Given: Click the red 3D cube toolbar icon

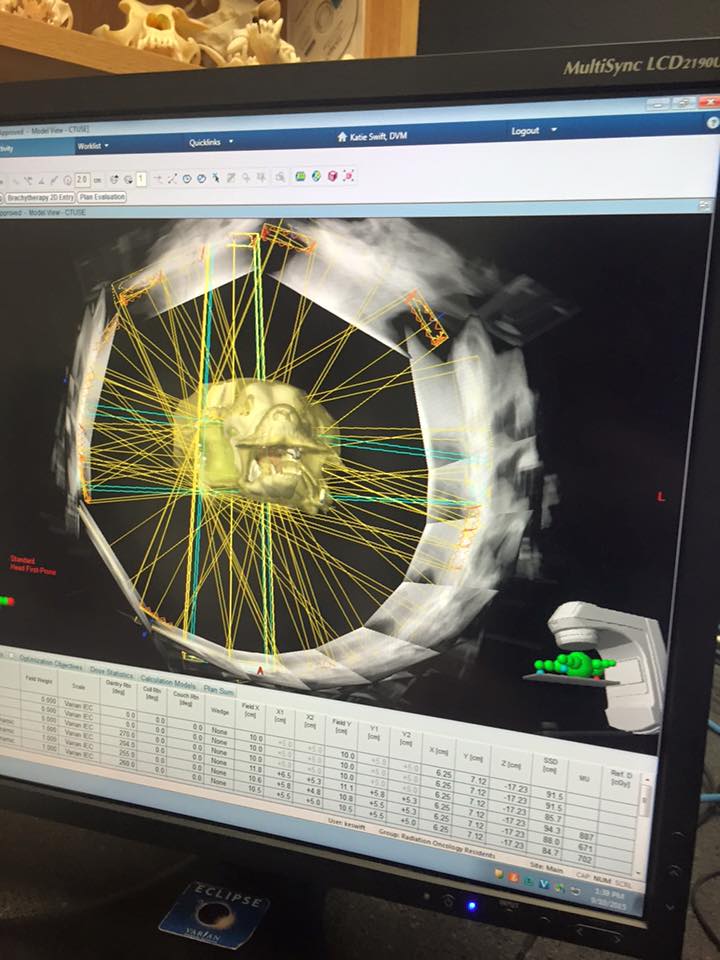Looking at the screenshot, I should point(332,176).
